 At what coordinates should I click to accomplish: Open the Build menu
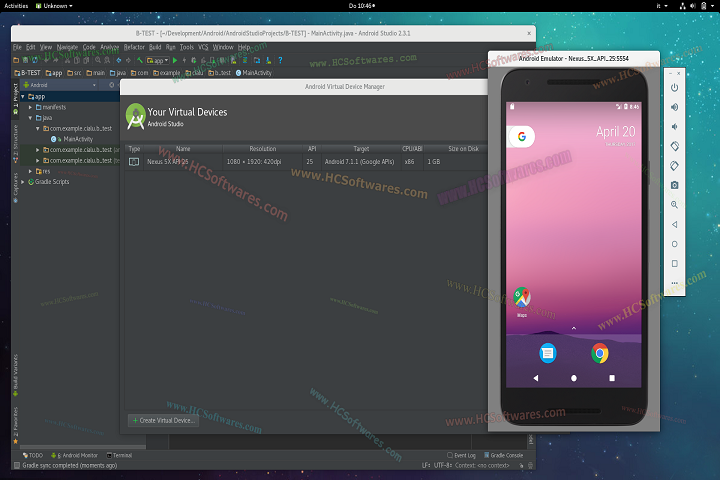[x=155, y=47]
